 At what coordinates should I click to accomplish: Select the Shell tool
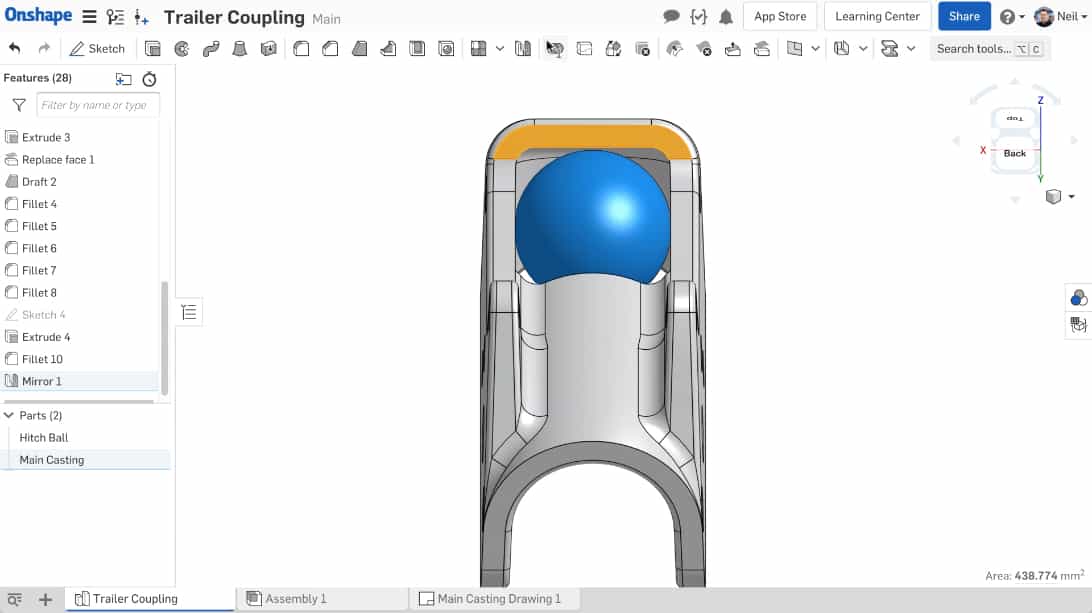(417, 49)
